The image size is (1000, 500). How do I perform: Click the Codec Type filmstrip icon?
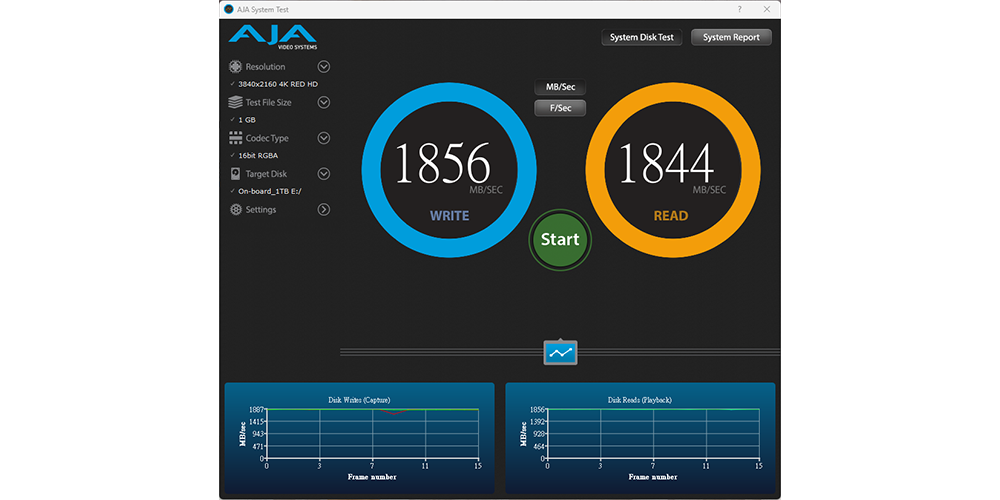pos(236,138)
